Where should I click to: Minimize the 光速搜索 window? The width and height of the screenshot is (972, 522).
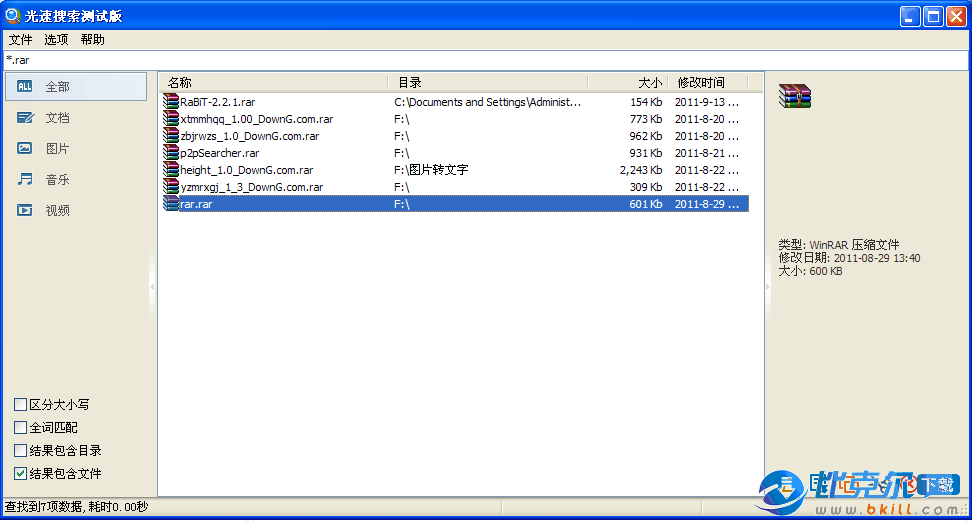[x=910, y=16]
